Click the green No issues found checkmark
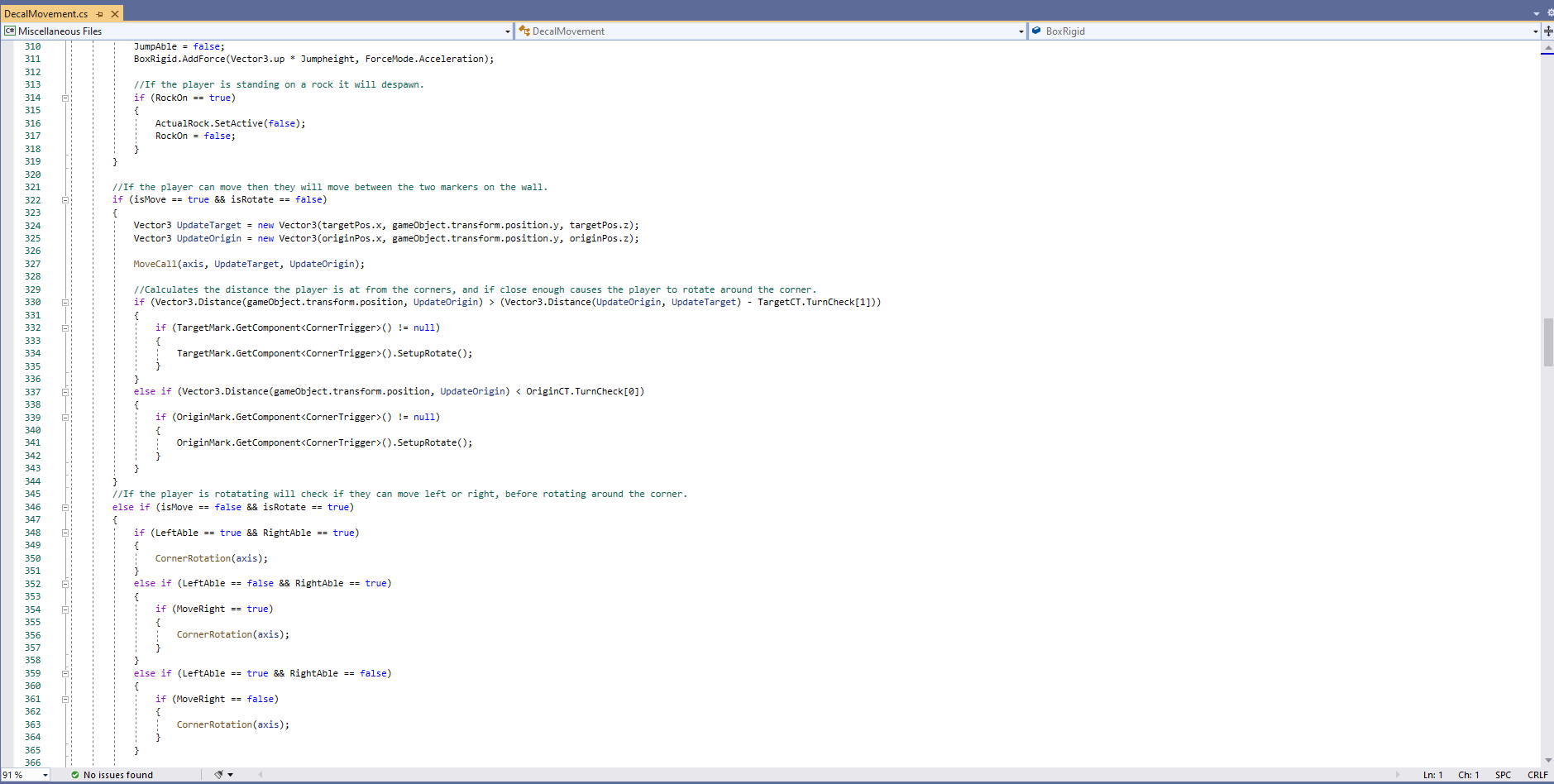The width and height of the screenshot is (1554, 784). tap(75, 775)
